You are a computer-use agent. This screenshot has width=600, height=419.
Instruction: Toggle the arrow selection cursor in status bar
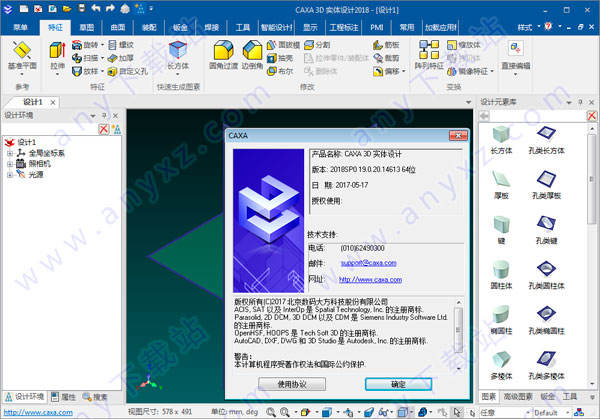[x=457, y=412]
